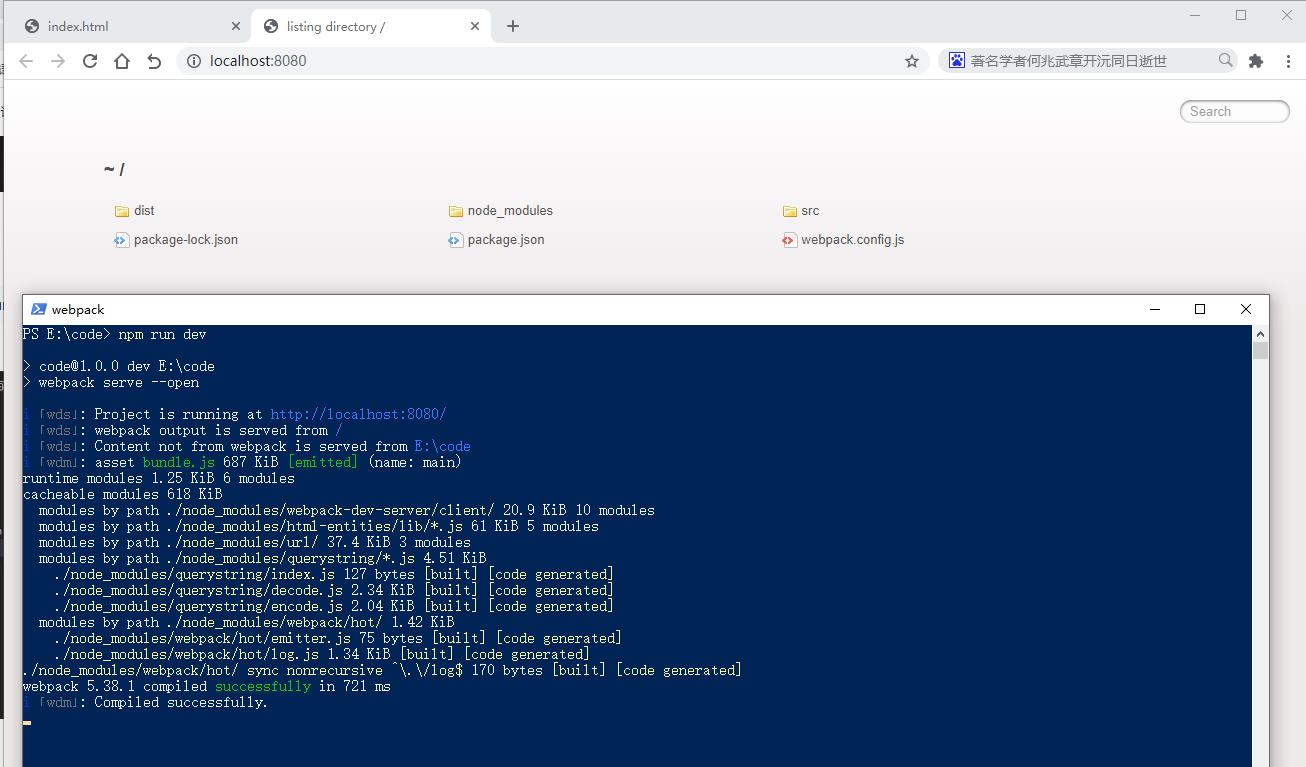Click the PowerShell icon in webpack window title
Viewport: 1306px width, 767px height.
point(38,310)
